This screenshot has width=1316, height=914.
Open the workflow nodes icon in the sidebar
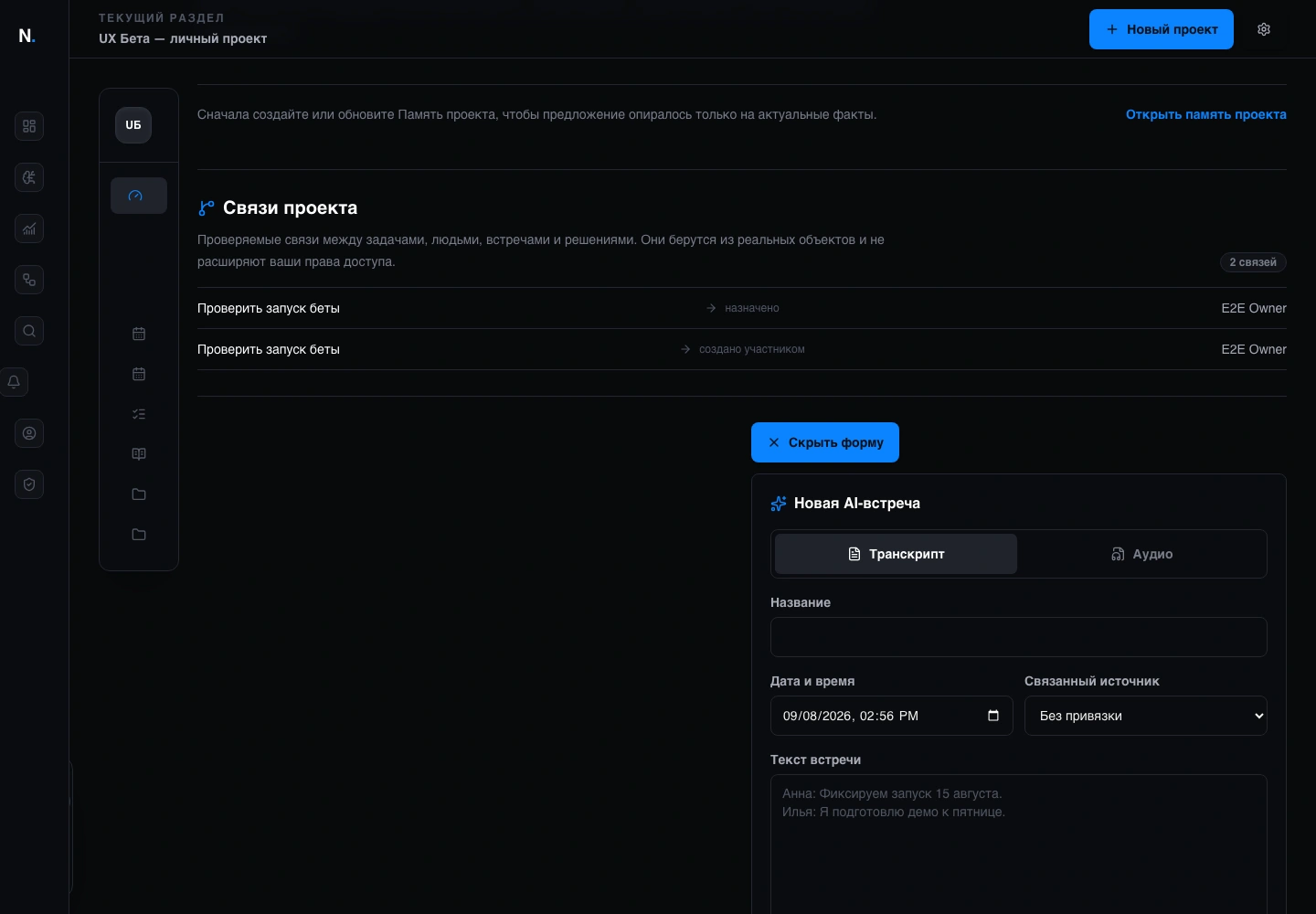(x=29, y=280)
